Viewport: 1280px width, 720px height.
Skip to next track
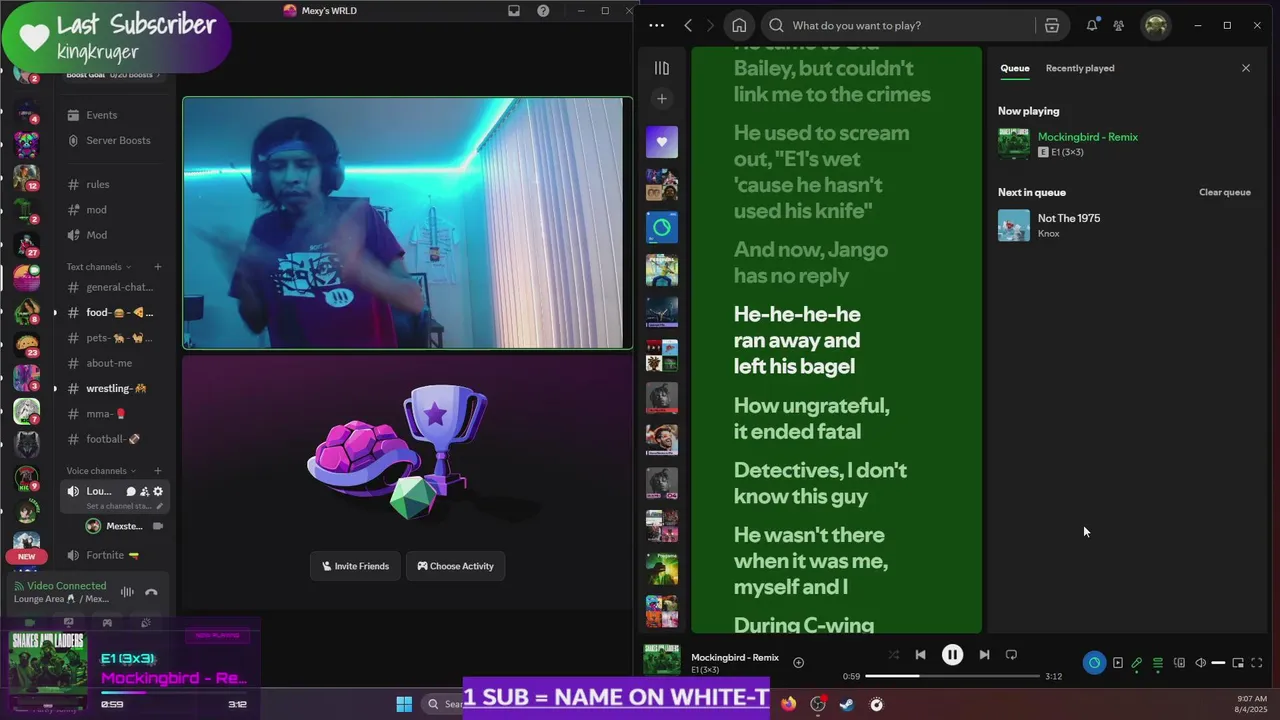pos(984,655)
